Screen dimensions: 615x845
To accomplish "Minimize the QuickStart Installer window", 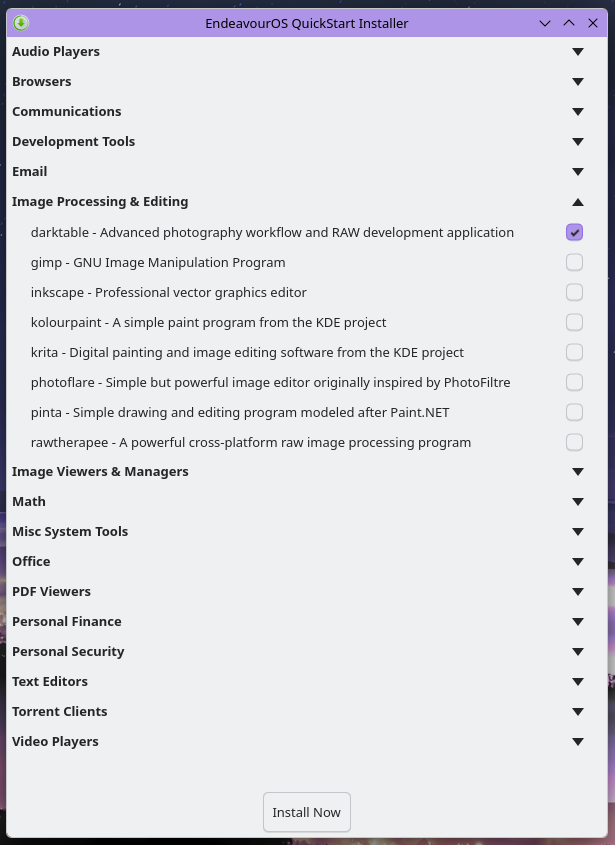I will click(545, 22).
